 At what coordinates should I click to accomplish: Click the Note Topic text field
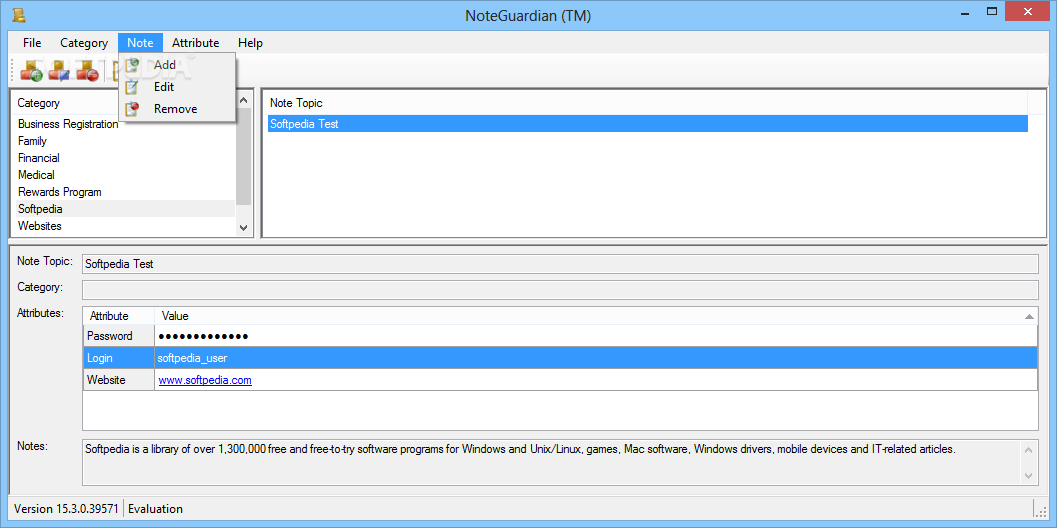(x=560, y=264)
